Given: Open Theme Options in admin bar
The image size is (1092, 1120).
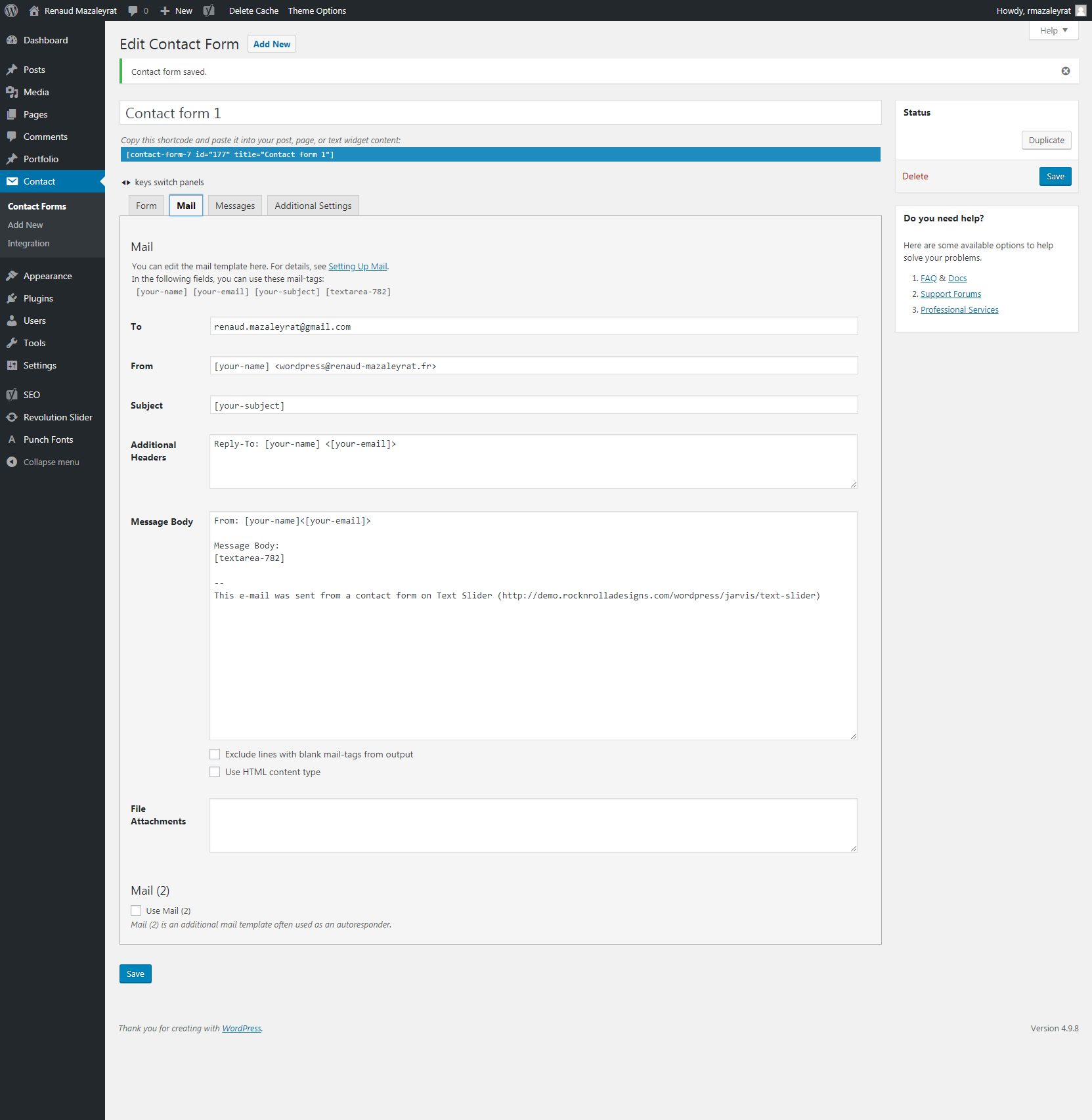Looking at the screenshot, I should coord(317,11).
